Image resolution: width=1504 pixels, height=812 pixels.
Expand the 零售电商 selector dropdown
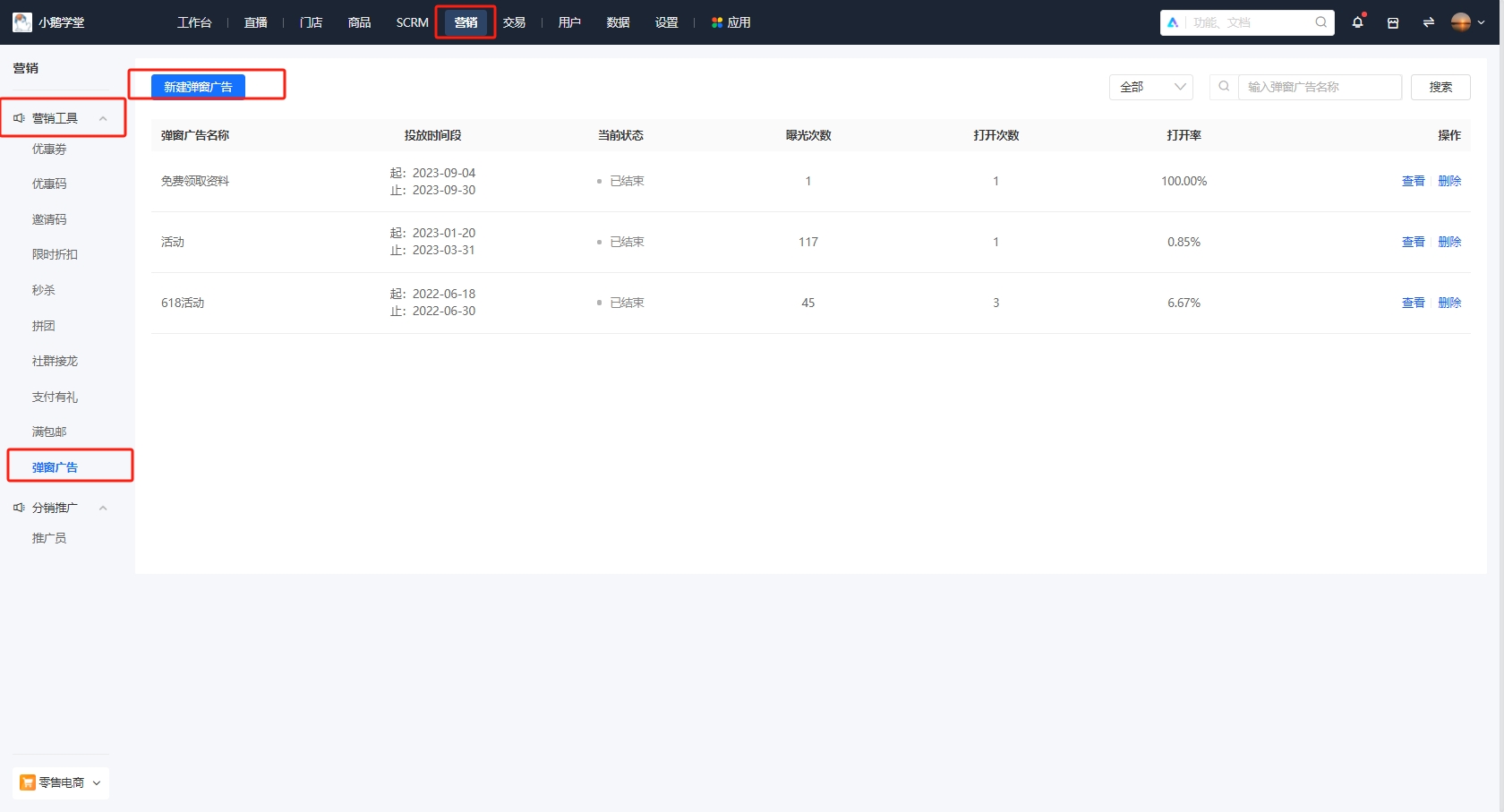(x=97, y=782)
